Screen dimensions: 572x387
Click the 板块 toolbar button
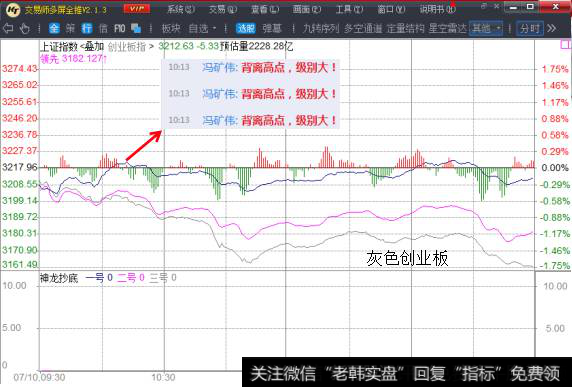click(x=171, y=28)
